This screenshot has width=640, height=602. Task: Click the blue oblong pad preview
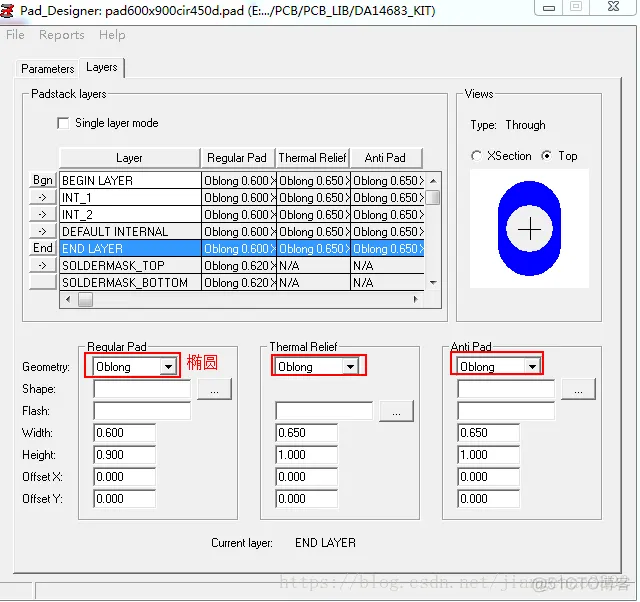click(529, 228)
